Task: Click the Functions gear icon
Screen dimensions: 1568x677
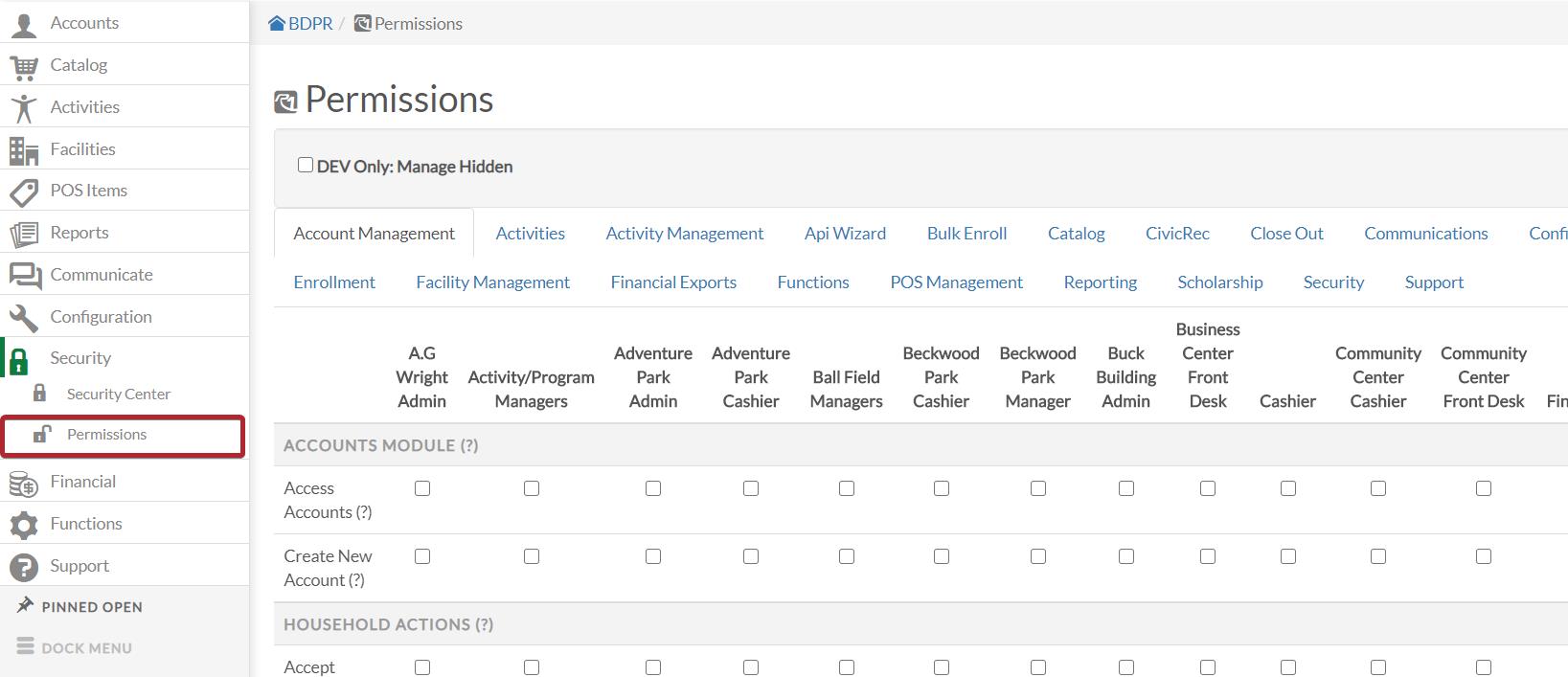Action: 23,525
